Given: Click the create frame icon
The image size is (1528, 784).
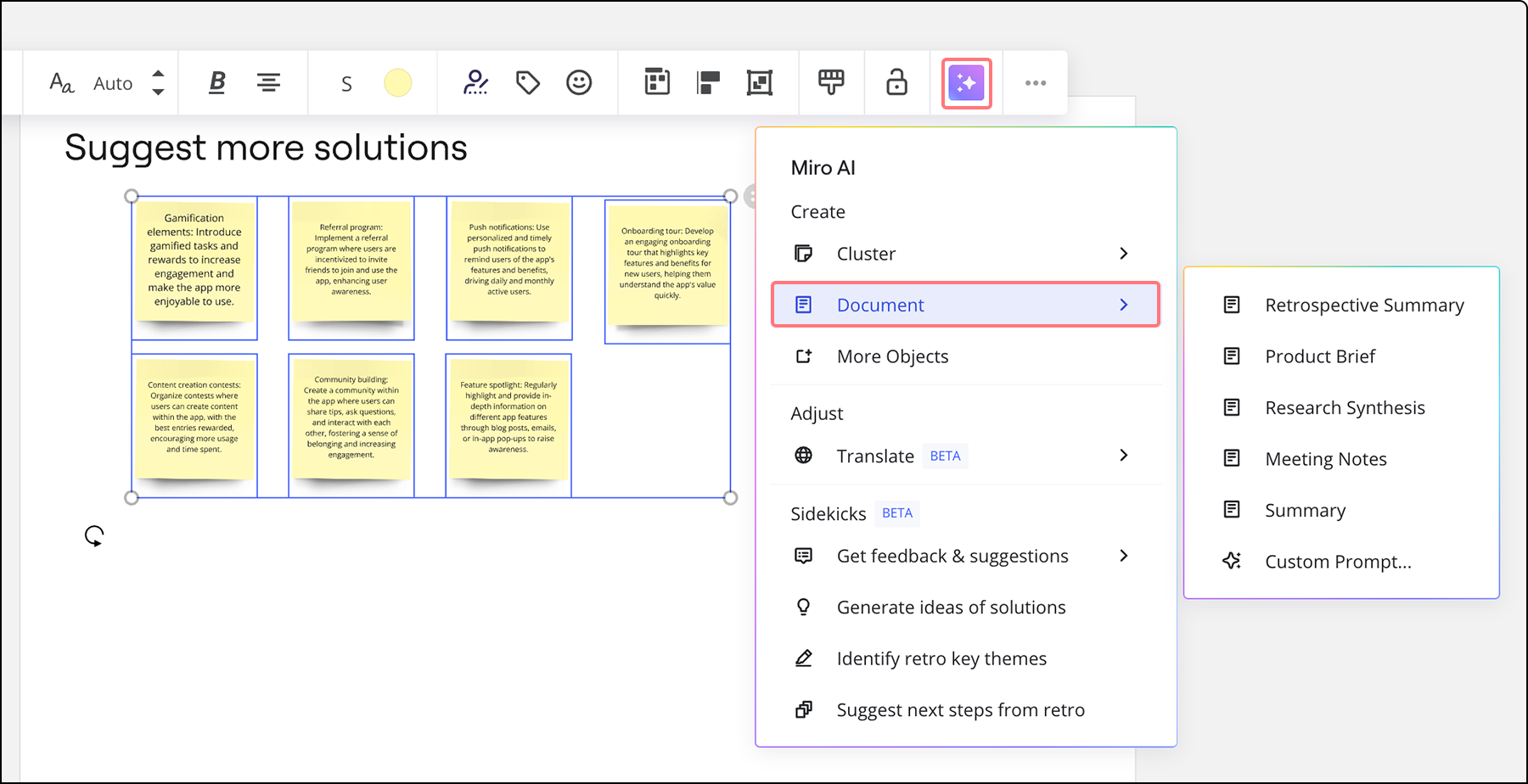Looking at the screenshot, I should pyautogui.click(x=759, y=83).
